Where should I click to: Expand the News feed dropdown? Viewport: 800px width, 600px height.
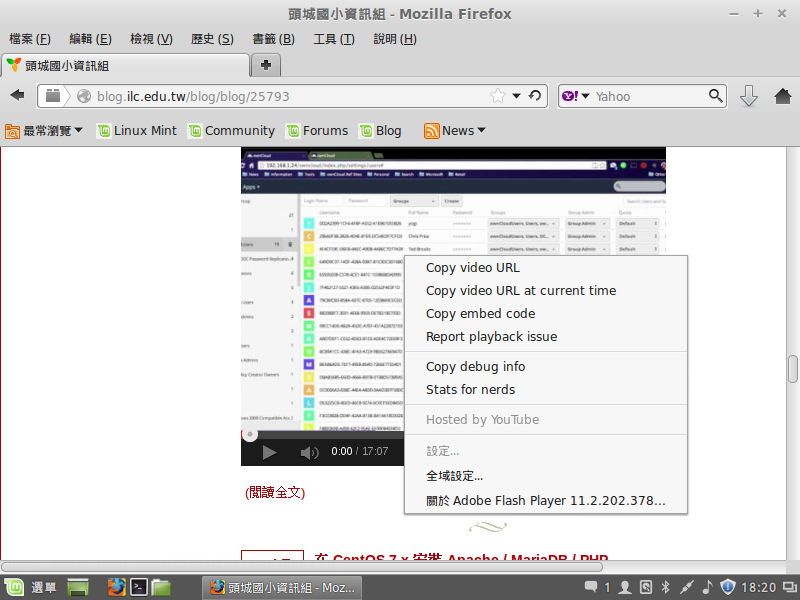click(455, 130)
